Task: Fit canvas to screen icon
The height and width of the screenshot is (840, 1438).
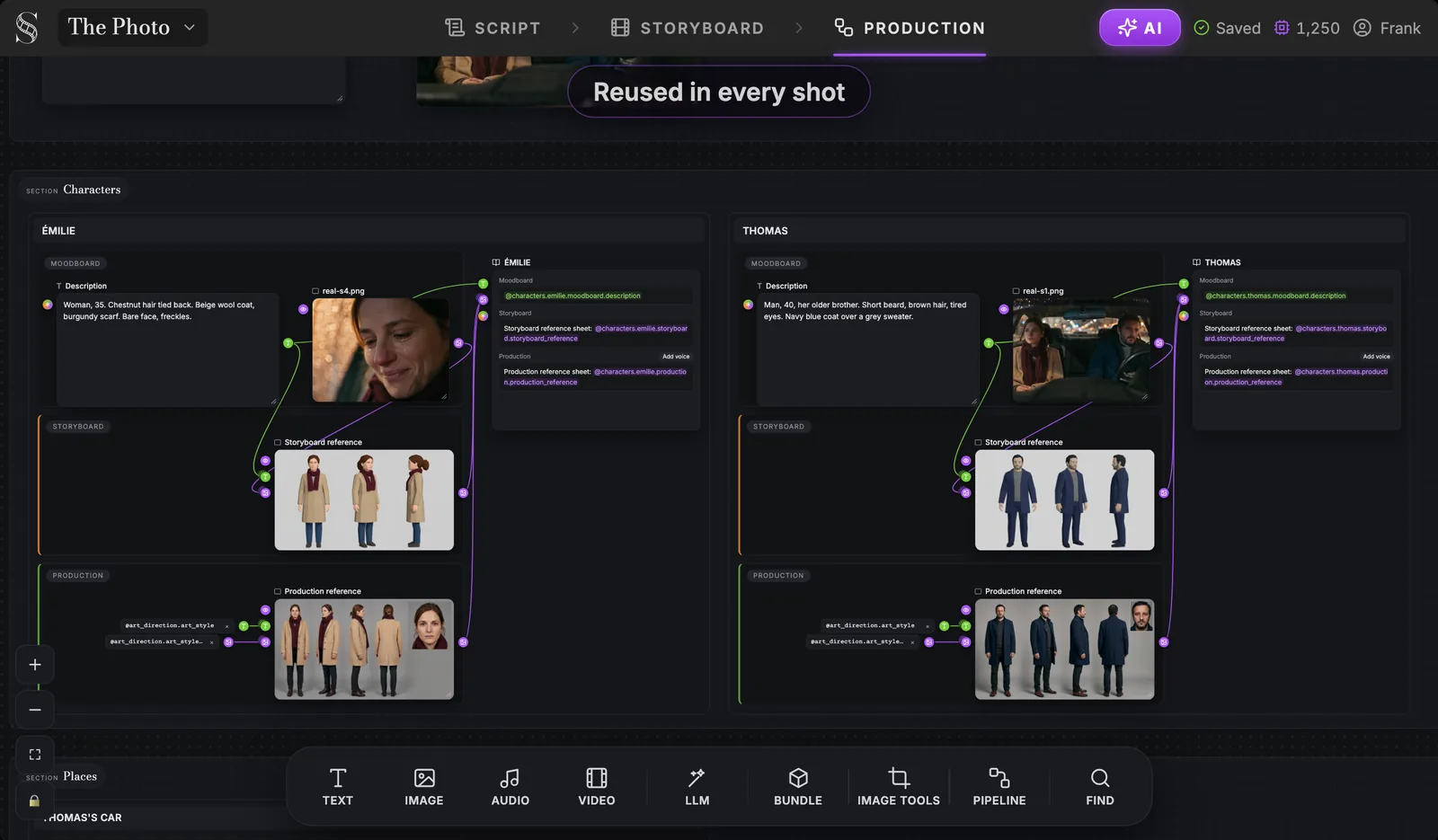Action: point(35,755)
